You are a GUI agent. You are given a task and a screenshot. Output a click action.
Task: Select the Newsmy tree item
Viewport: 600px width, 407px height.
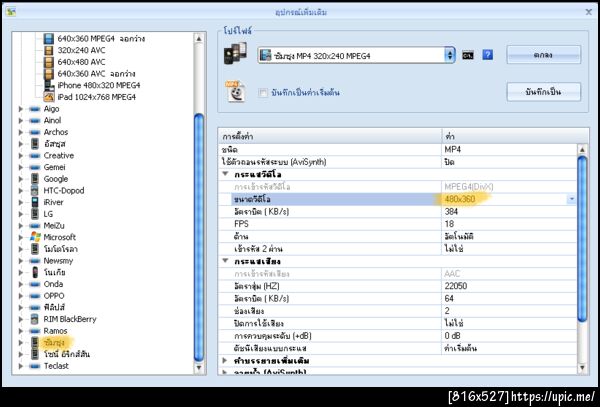[x=58, y=261]
